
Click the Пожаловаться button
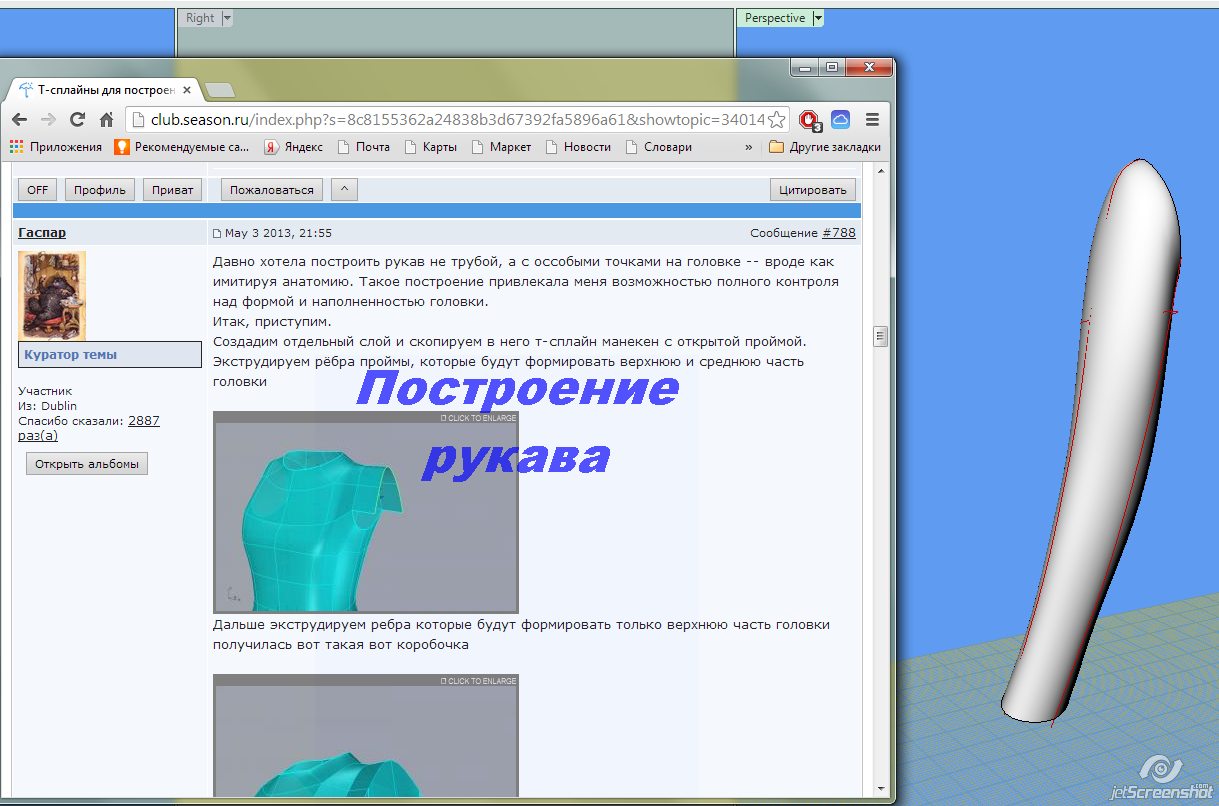point(272,190)
